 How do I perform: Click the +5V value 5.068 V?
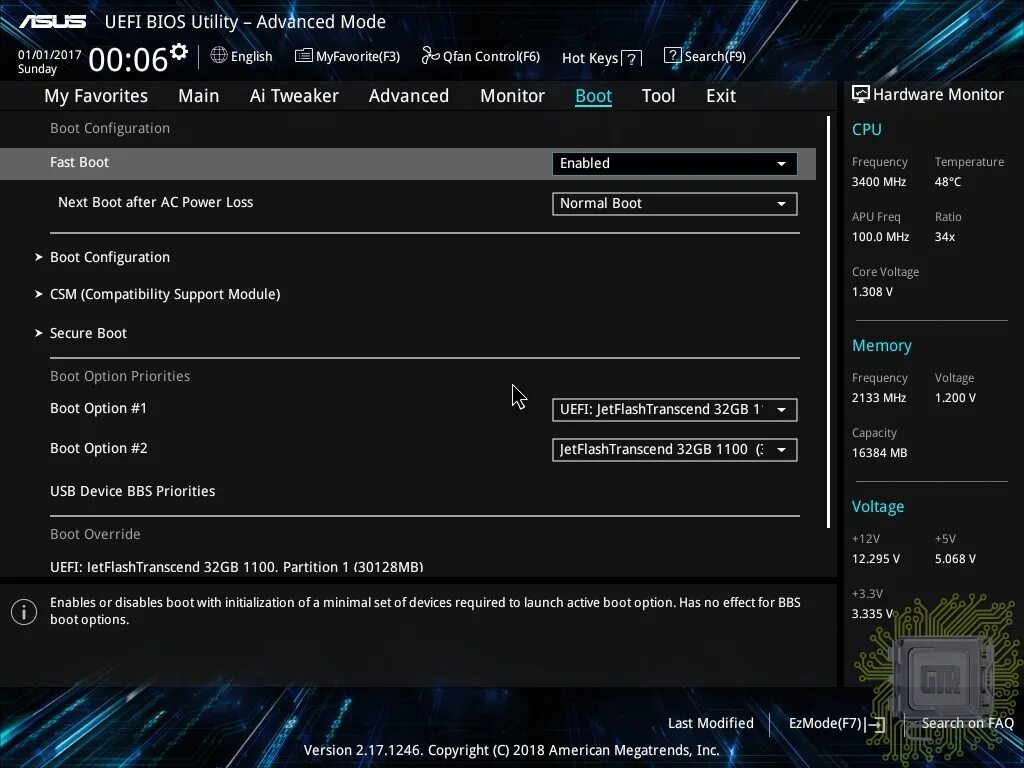[x=955, y=559]
